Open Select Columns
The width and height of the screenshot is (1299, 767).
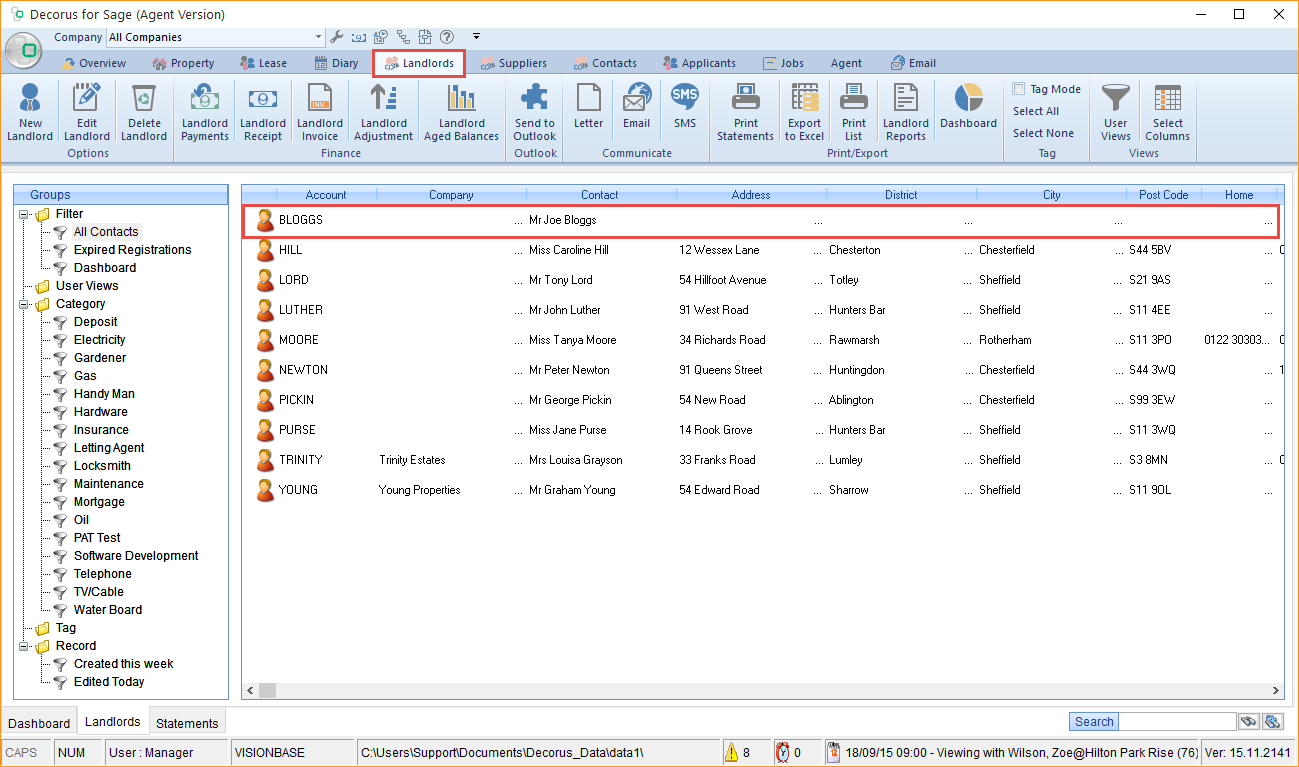1168,112
